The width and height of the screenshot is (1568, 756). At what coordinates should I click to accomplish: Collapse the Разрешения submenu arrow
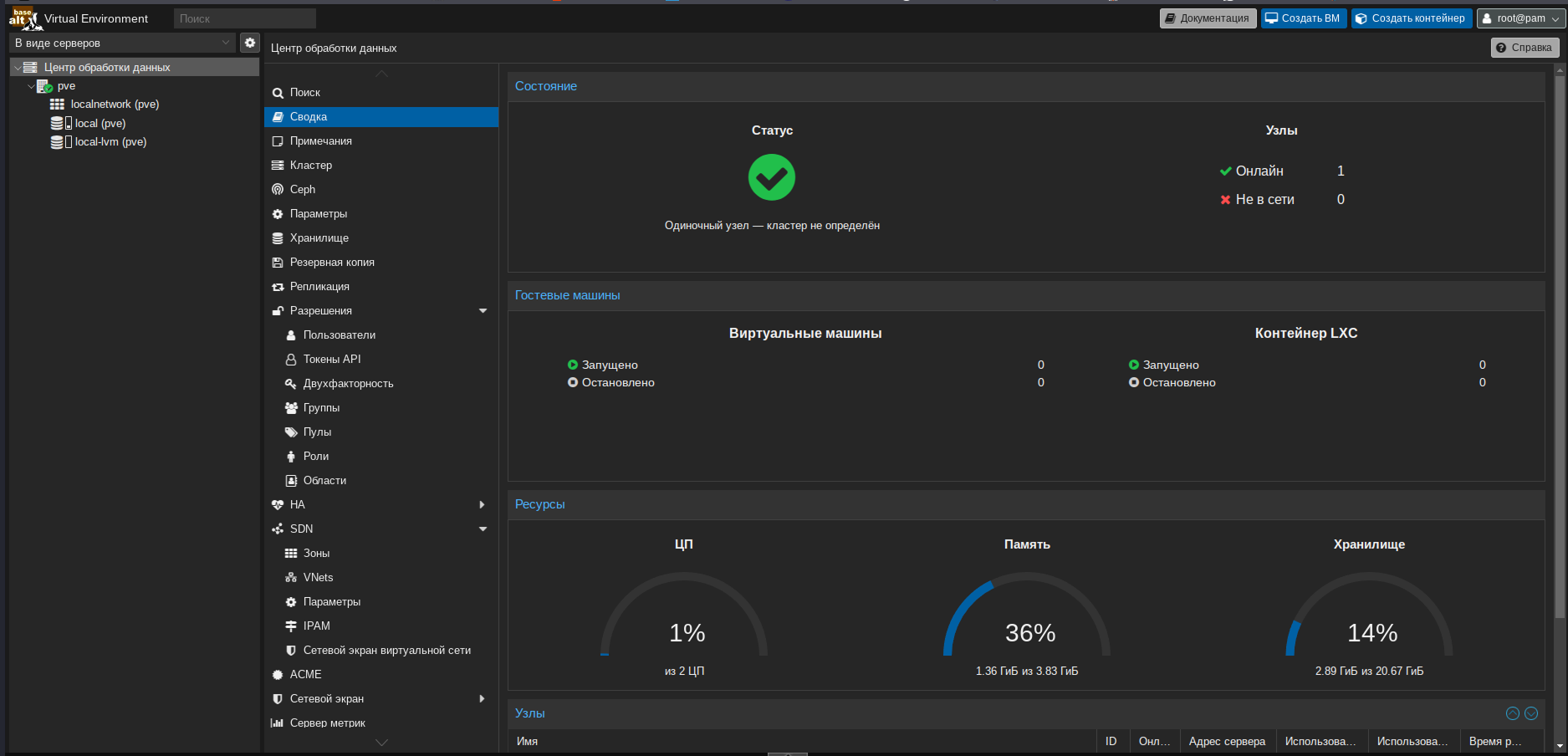(483, 311)
